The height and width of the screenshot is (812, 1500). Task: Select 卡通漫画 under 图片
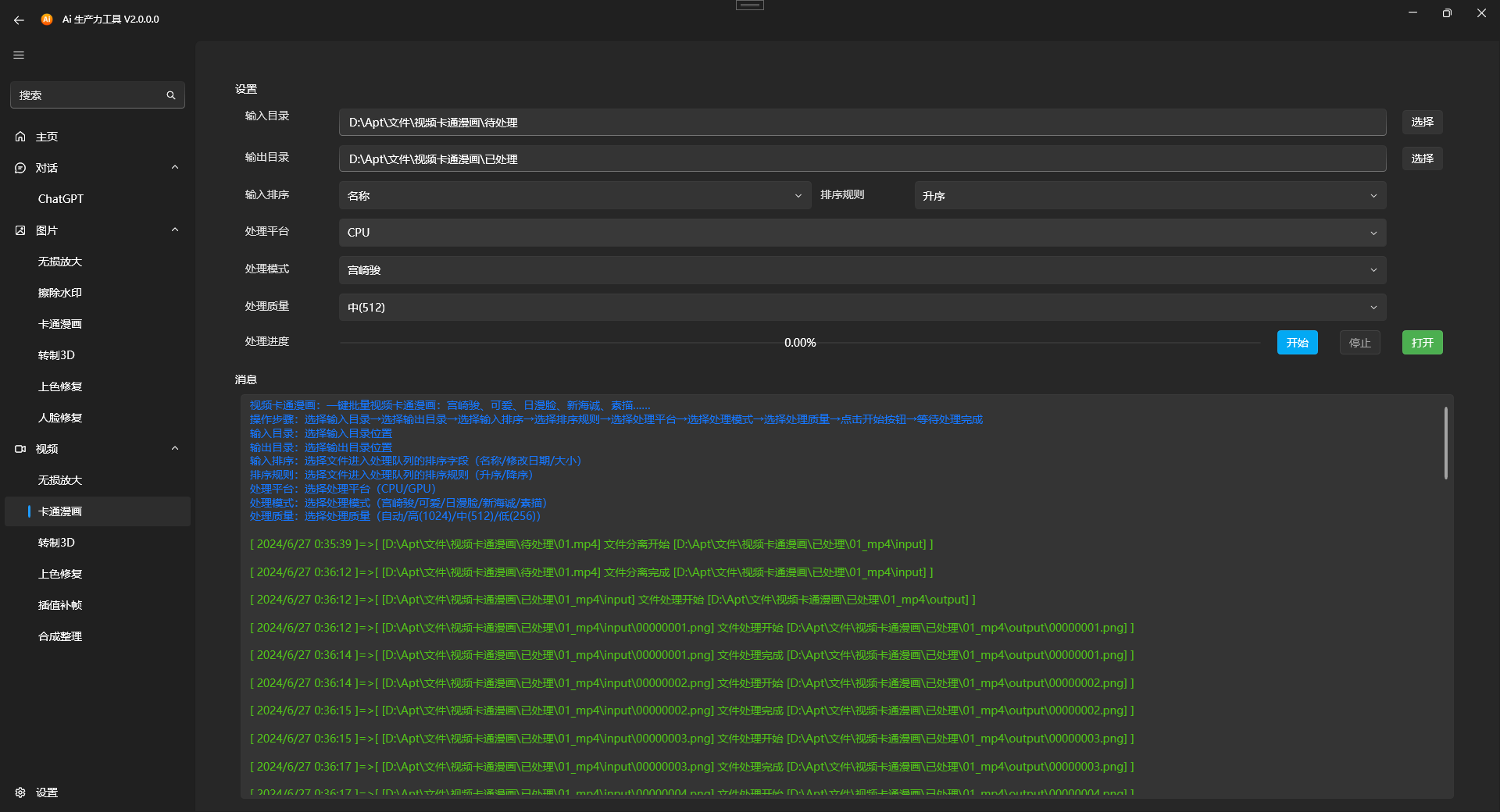(x=98, y=324)
